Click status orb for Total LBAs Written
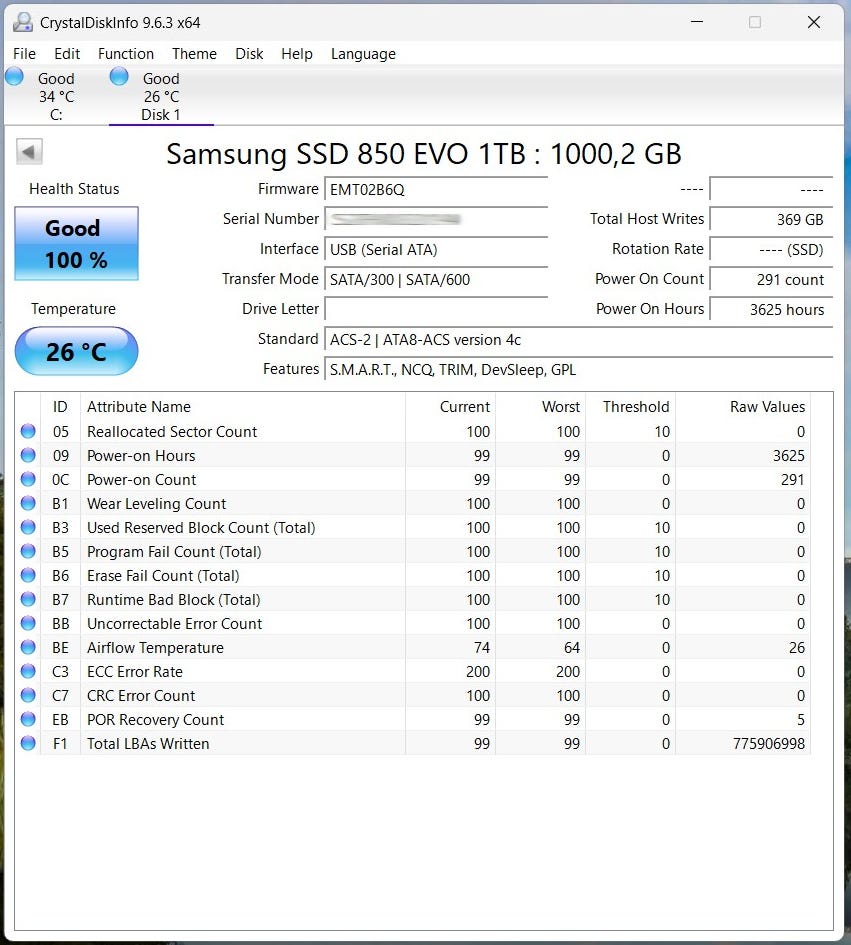The image size is (851, 945). click(28, 743)
